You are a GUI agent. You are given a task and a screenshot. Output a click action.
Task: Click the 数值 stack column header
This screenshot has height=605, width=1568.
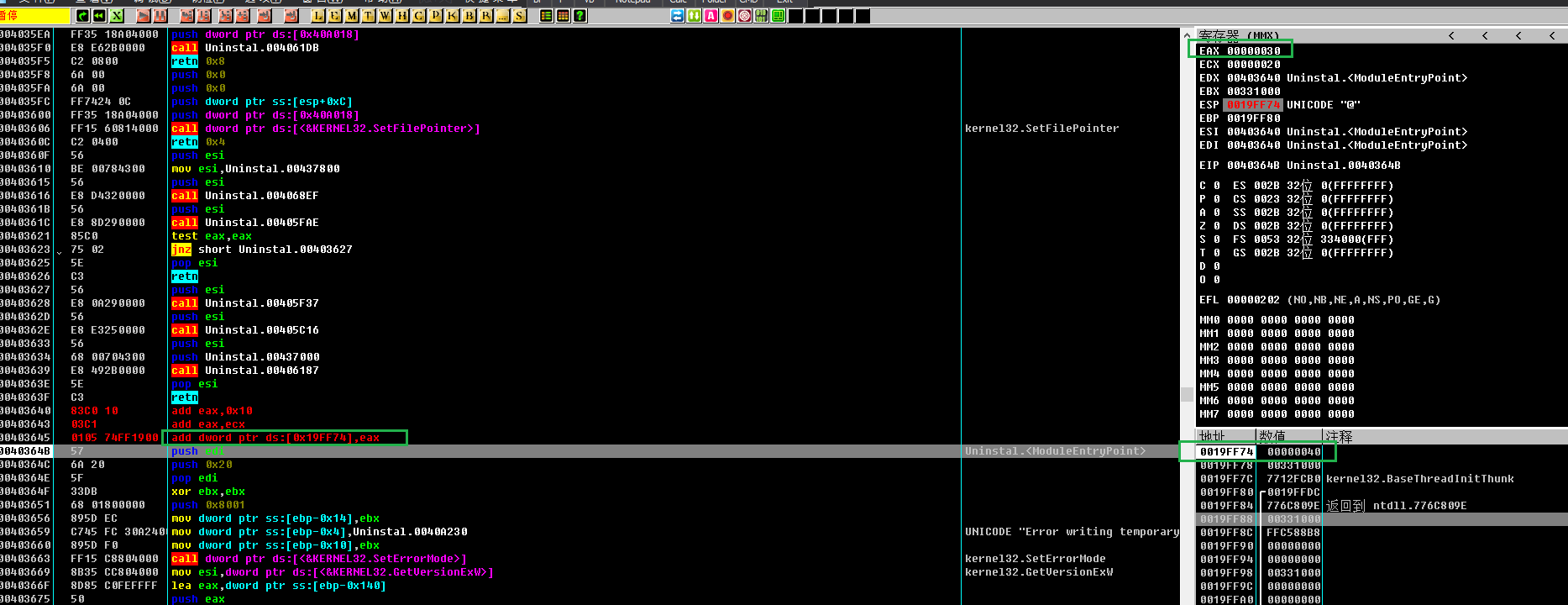pos(1289,436)
